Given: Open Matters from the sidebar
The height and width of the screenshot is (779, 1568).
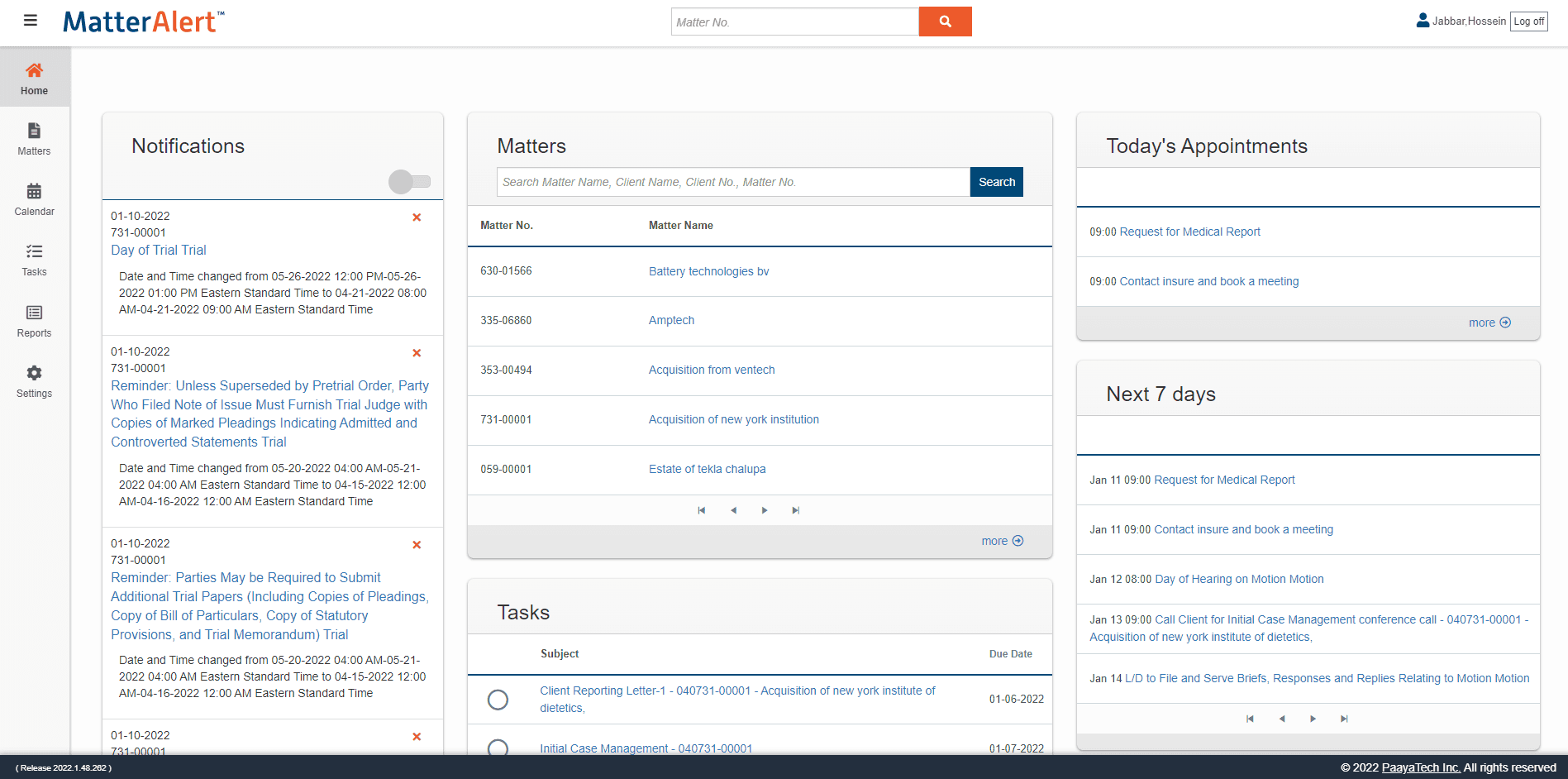Looking at the screenshot, I should tap(34, 139).
